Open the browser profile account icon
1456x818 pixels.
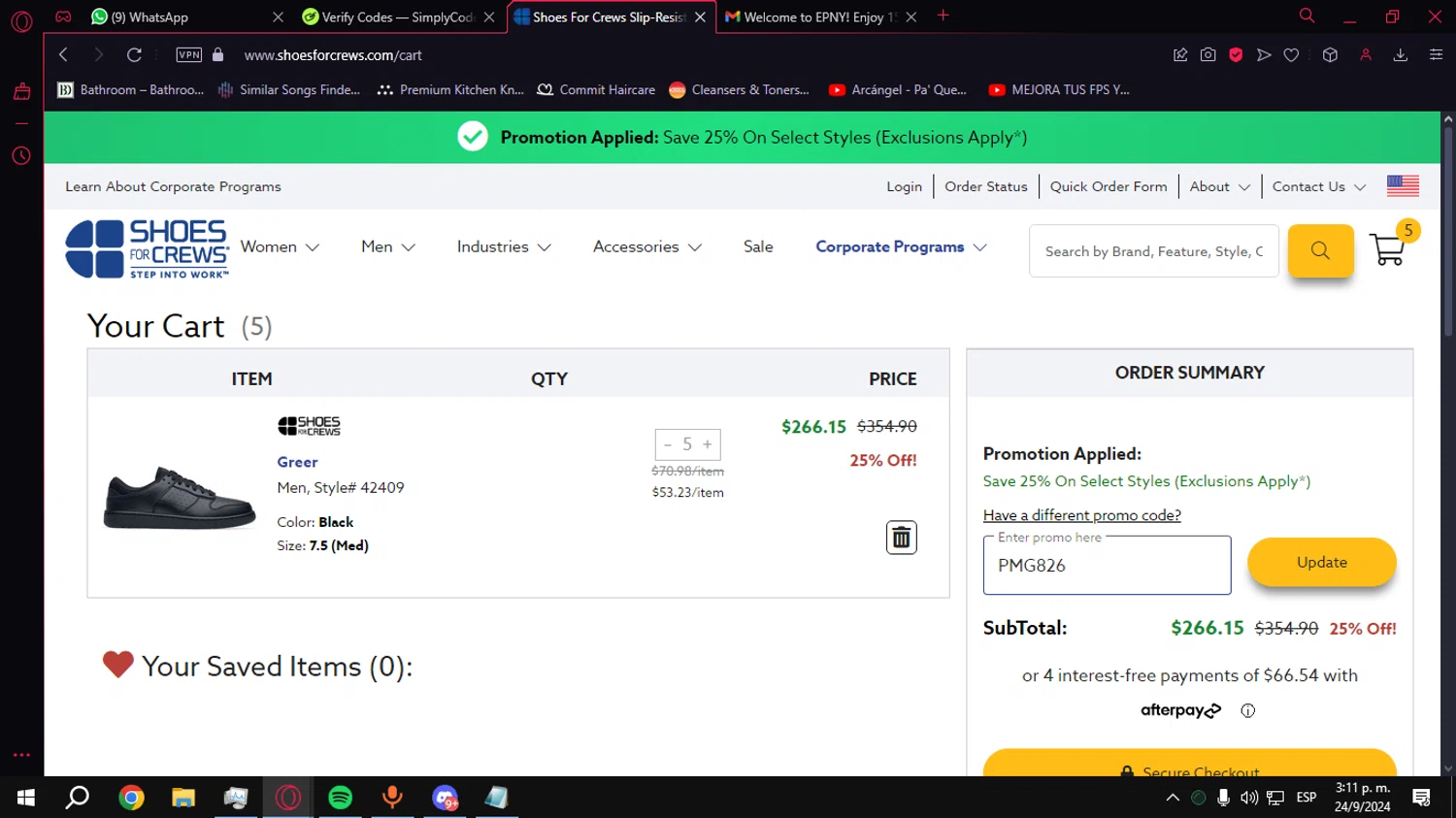[x=1366, y=54]
